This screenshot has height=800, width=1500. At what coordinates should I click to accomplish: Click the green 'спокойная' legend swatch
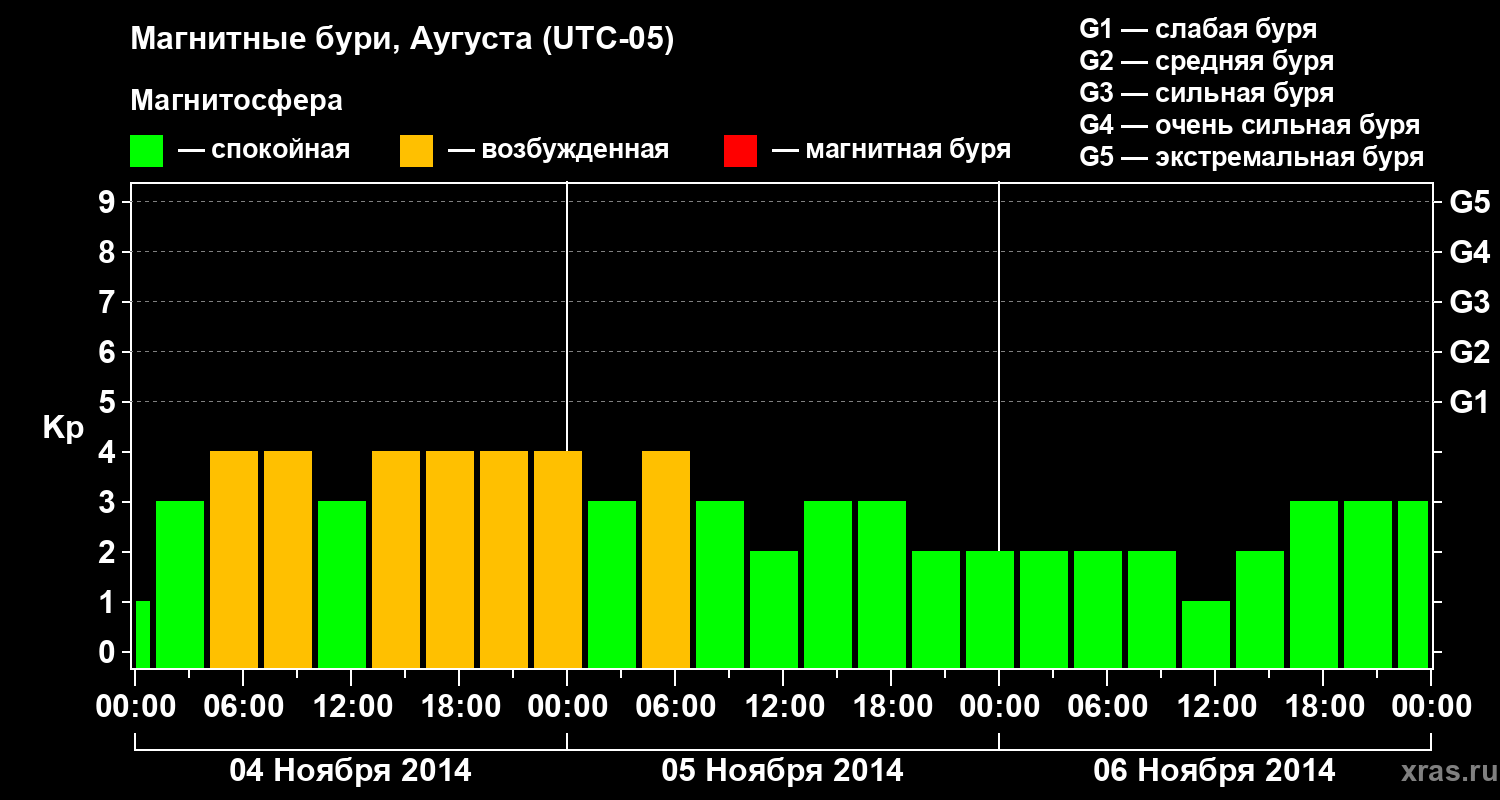[x=146, y=151]
